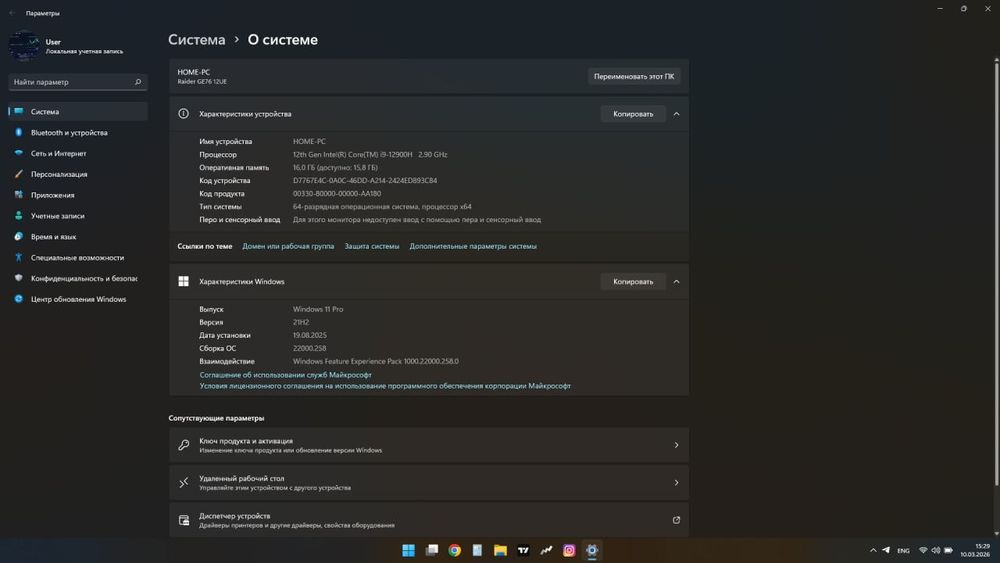The image size is (1000, 563).
Task: Click Переименовать этот ПК button
Action: [634, 77]
